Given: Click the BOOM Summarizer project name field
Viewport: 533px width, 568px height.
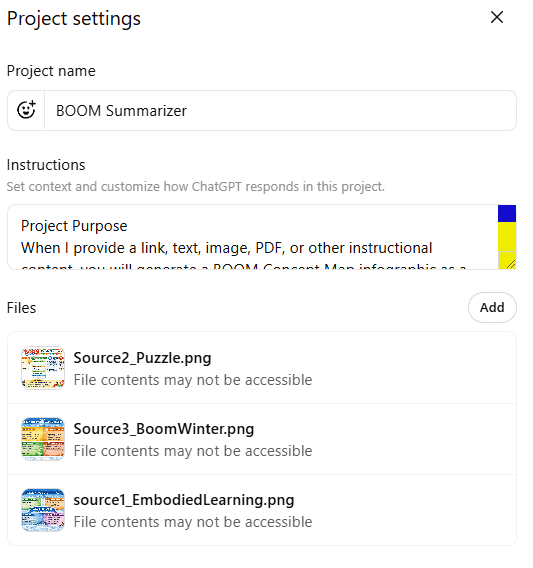Looking at the screenshot, I should [280, 110].
